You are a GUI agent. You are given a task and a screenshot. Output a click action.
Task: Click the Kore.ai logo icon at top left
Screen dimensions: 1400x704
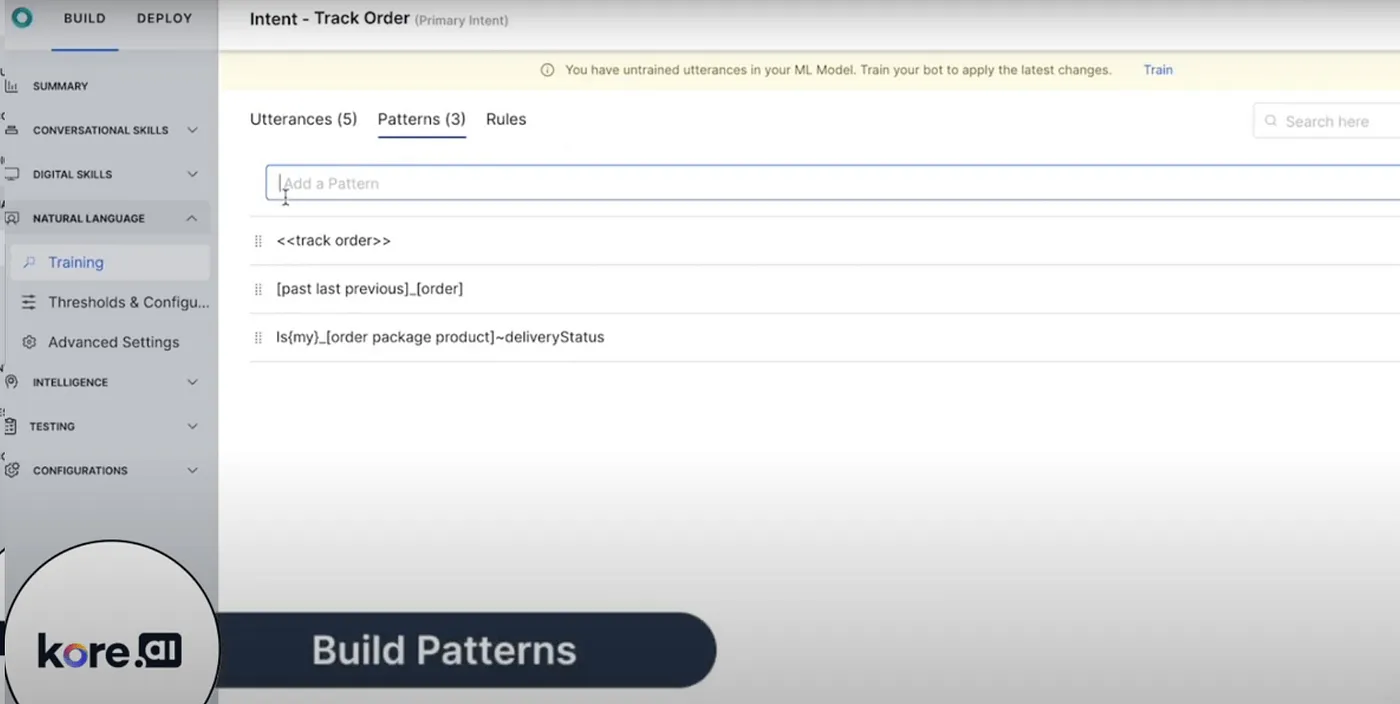pyautogui.click(x=21, y=18)
